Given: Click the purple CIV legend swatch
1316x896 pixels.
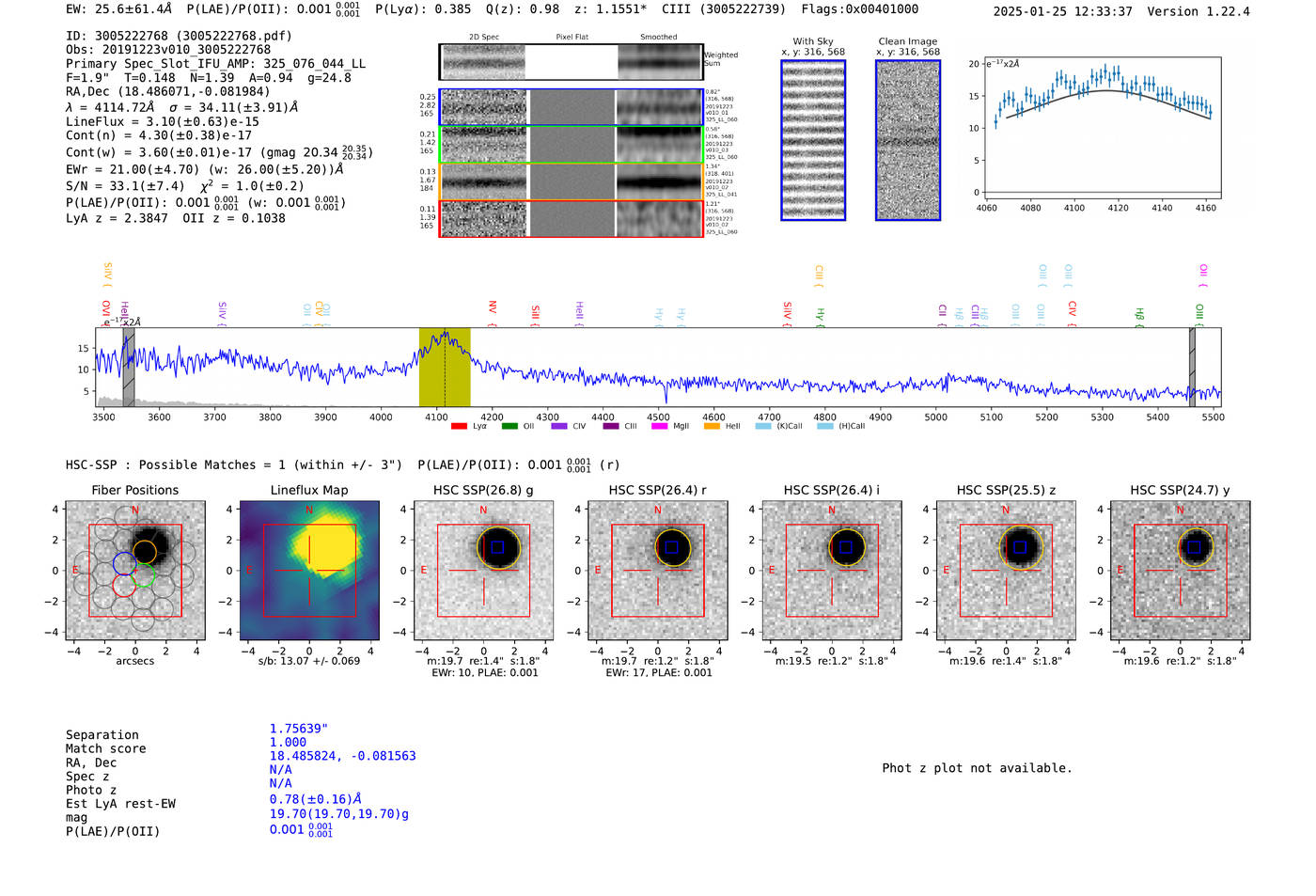Looking at the screenshot, I should tap(559, 426).
